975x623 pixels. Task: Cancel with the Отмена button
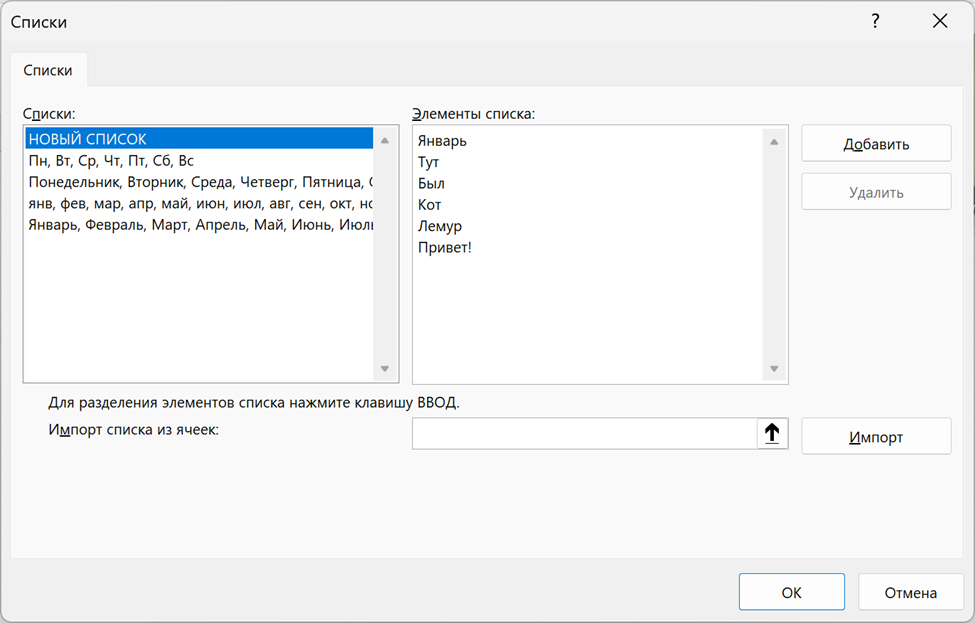pyautogui.click(x=910, y=592)
